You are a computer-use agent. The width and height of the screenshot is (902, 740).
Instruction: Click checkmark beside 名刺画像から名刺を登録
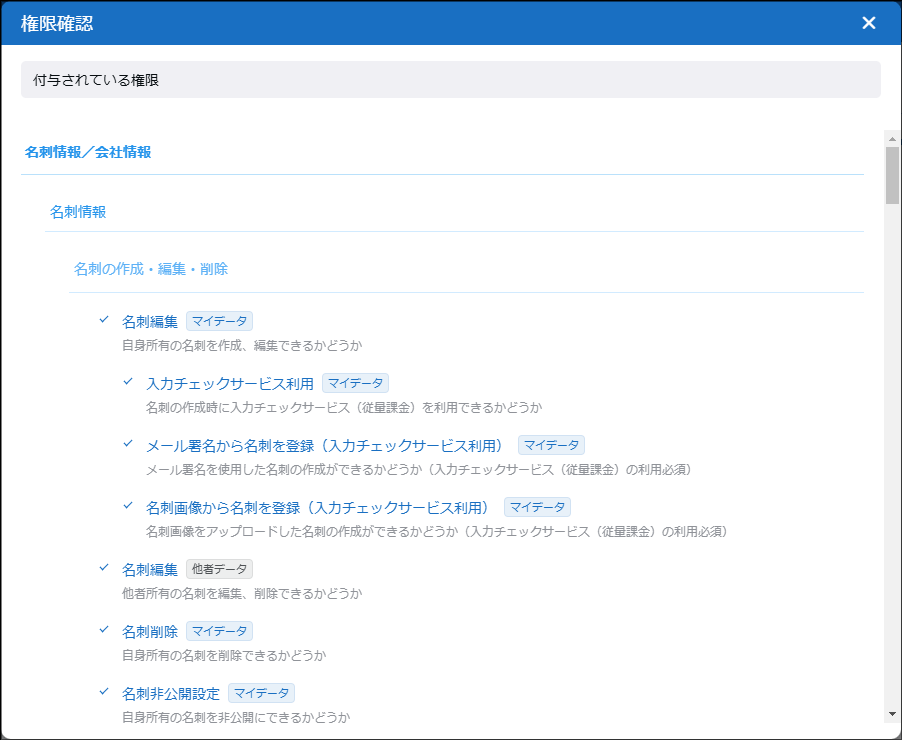coord(128,506)
